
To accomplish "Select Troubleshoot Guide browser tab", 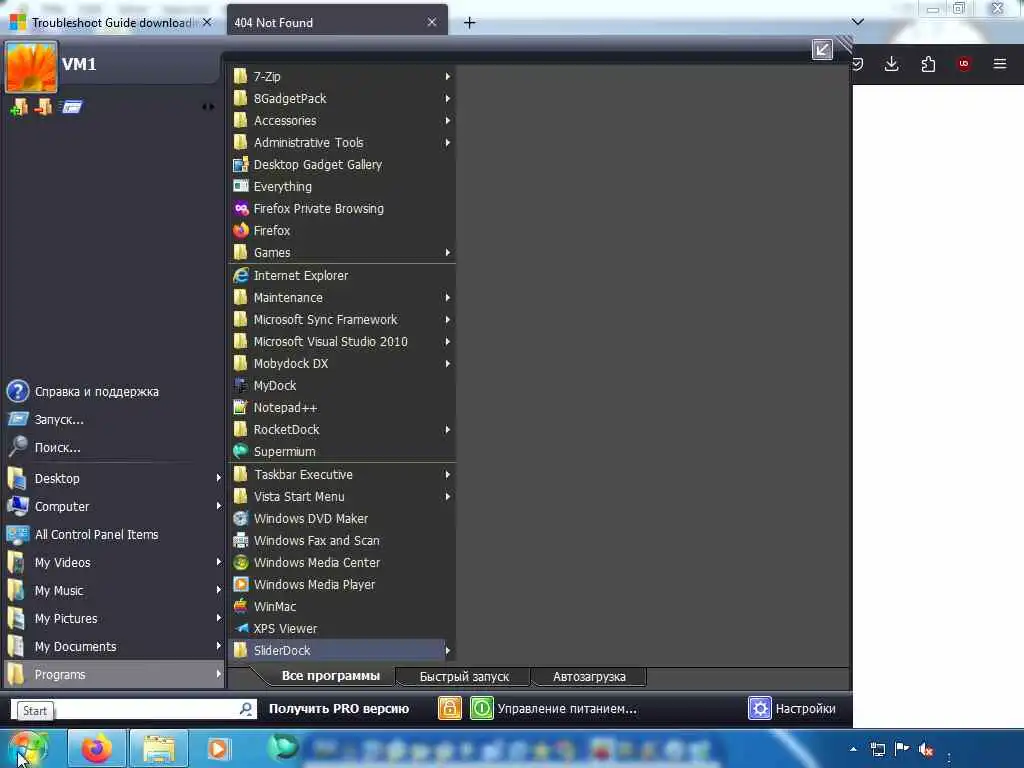I will click(111, 22).
